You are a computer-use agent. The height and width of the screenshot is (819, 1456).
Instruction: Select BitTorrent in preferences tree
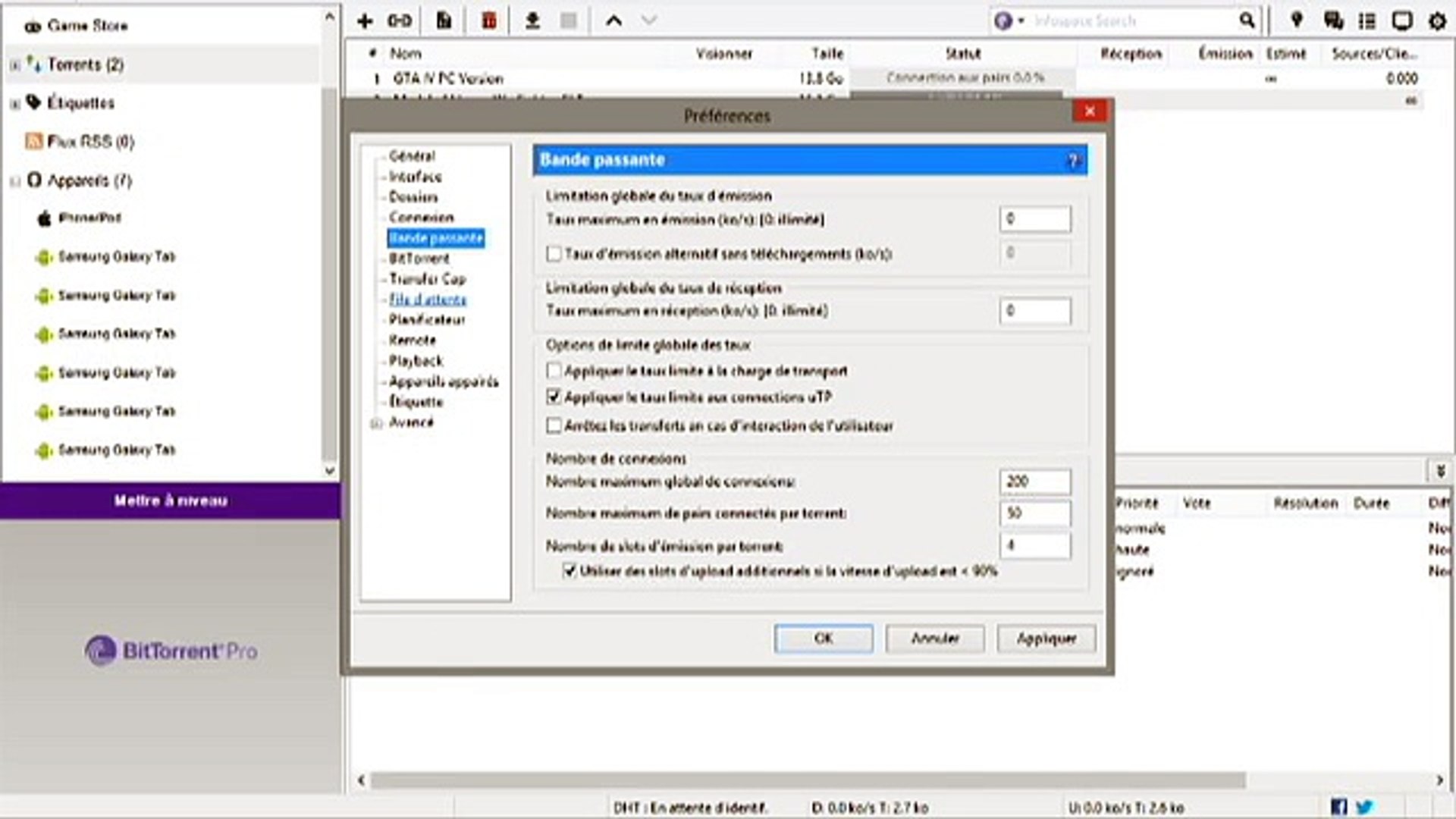419,259
